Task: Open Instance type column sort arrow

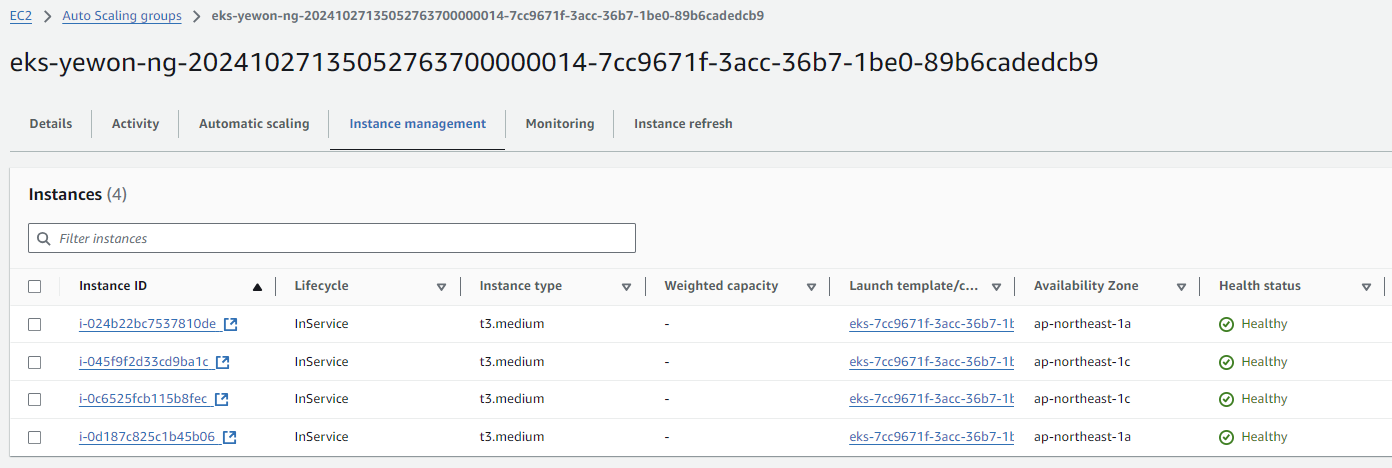Action: click(x=626, y=287)
